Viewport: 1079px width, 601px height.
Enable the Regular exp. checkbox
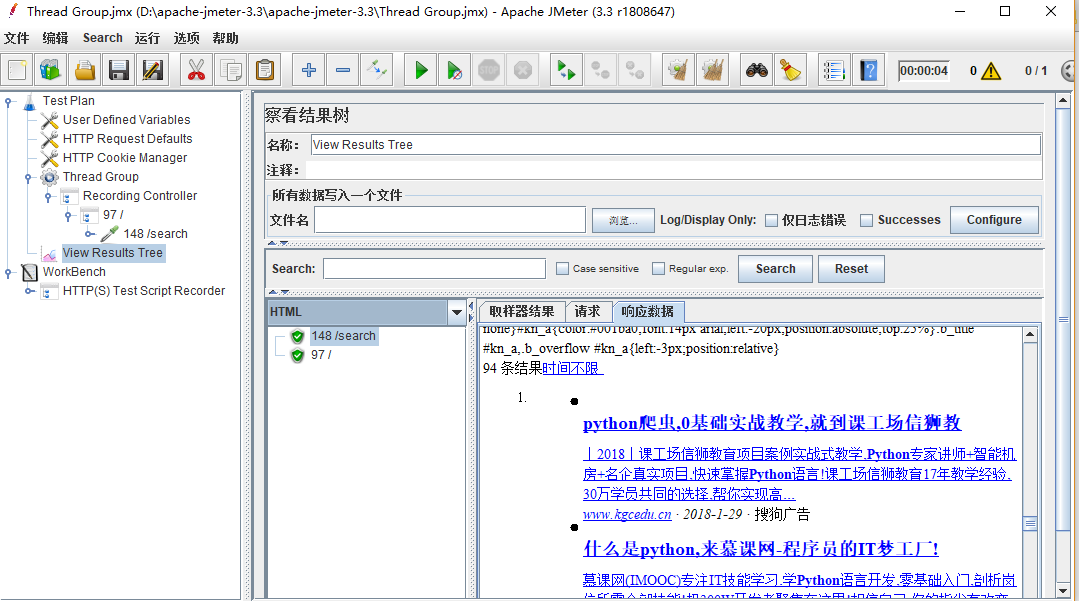click(659, 268)
